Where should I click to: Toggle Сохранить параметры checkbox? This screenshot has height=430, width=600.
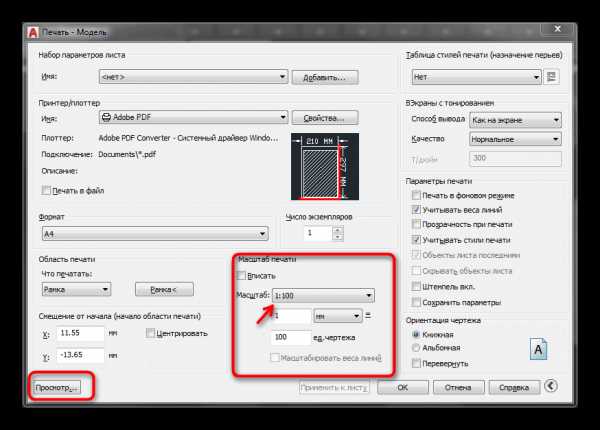[x=416, y=302]
